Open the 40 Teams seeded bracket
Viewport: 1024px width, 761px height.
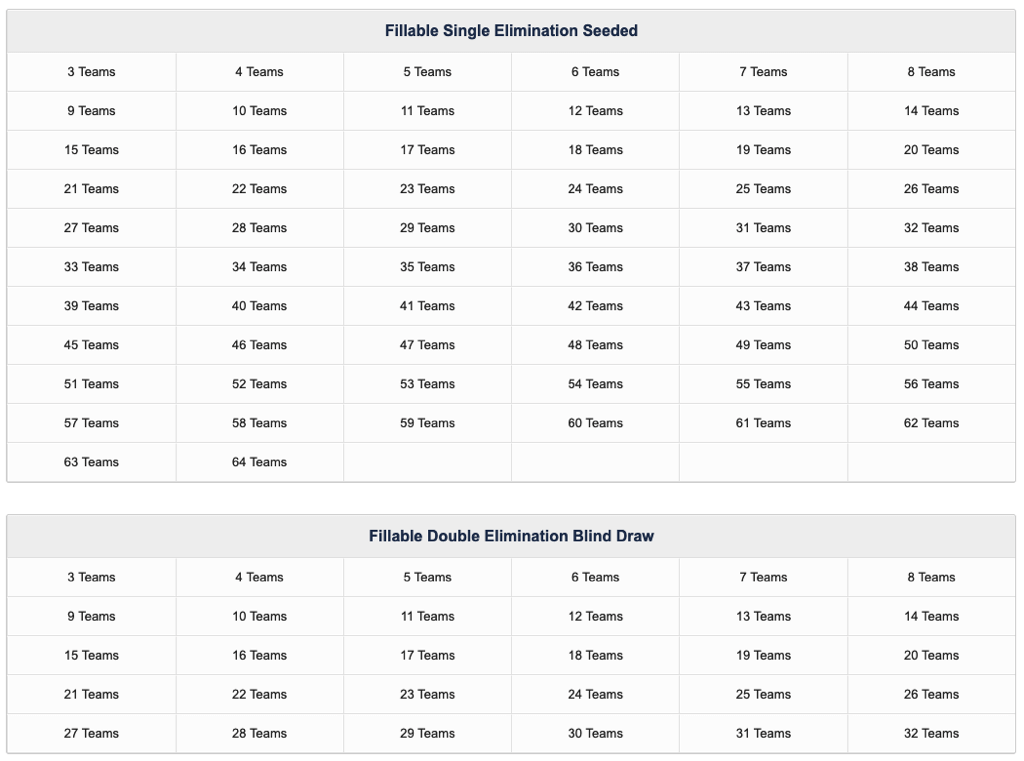[259, 305]
